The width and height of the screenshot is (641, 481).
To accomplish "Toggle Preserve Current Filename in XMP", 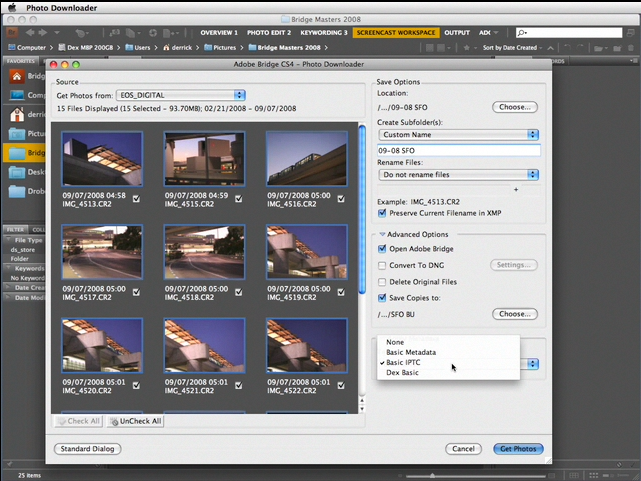I will [x=382, y=213].
